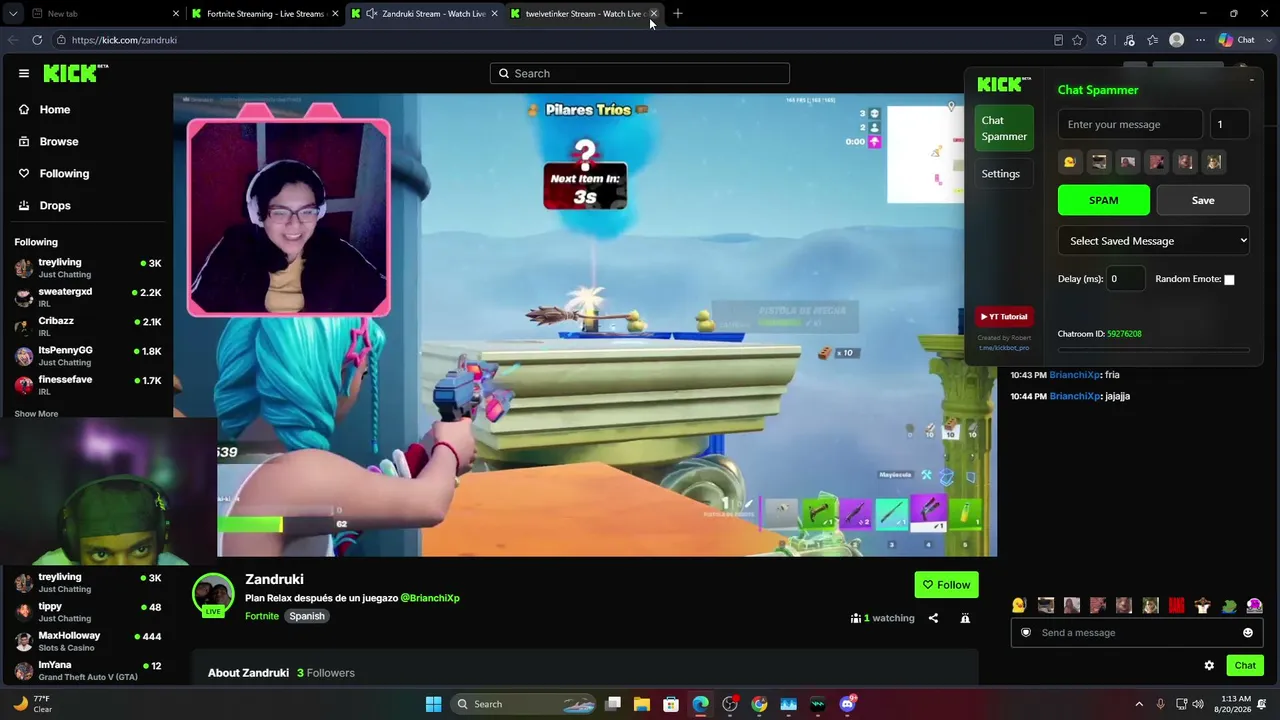The width and height of the screenshot is (1280, 720).
Task: Click the green SPAM button
Action: (1104, 200)
